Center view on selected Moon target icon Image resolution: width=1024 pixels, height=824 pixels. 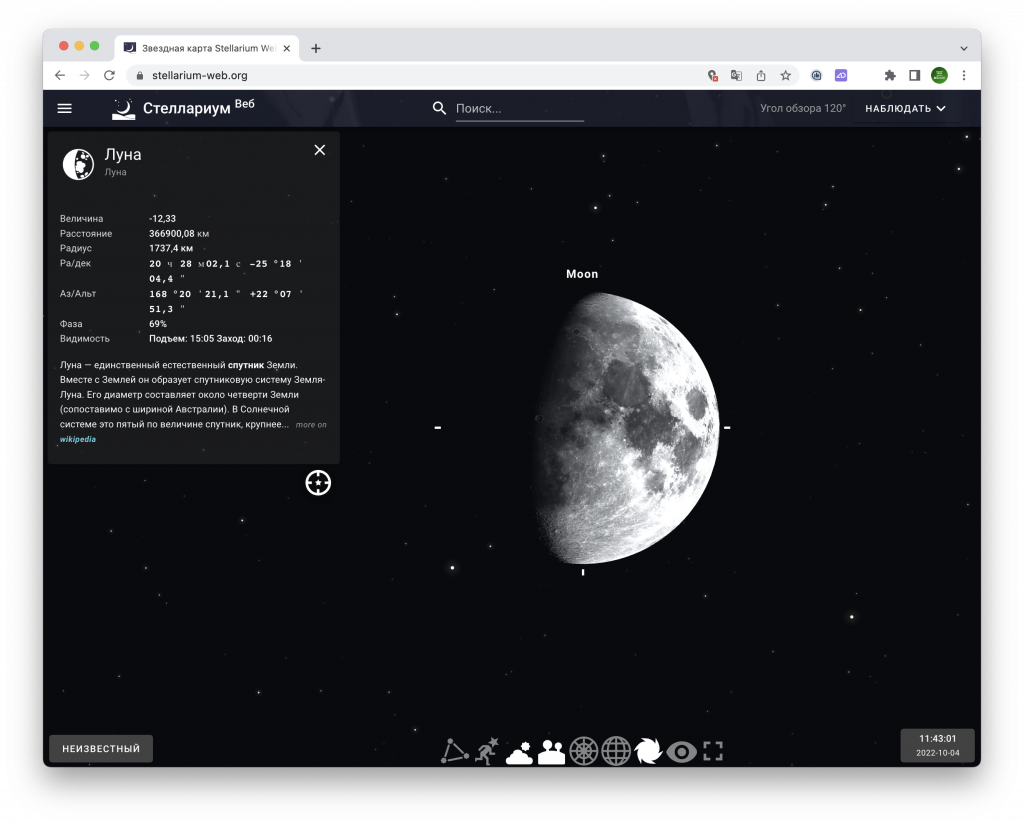click(318, 483)
